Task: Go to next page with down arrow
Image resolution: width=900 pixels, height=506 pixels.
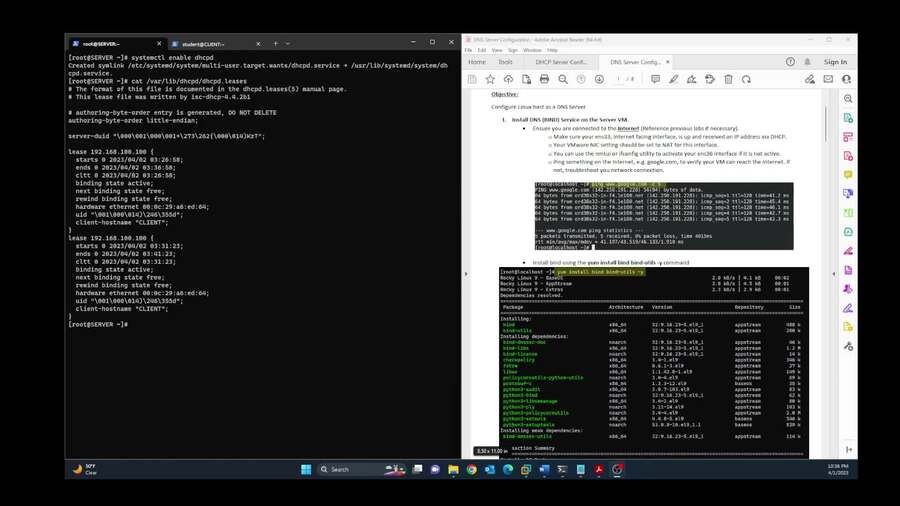Action: click(x=600, y=79)
